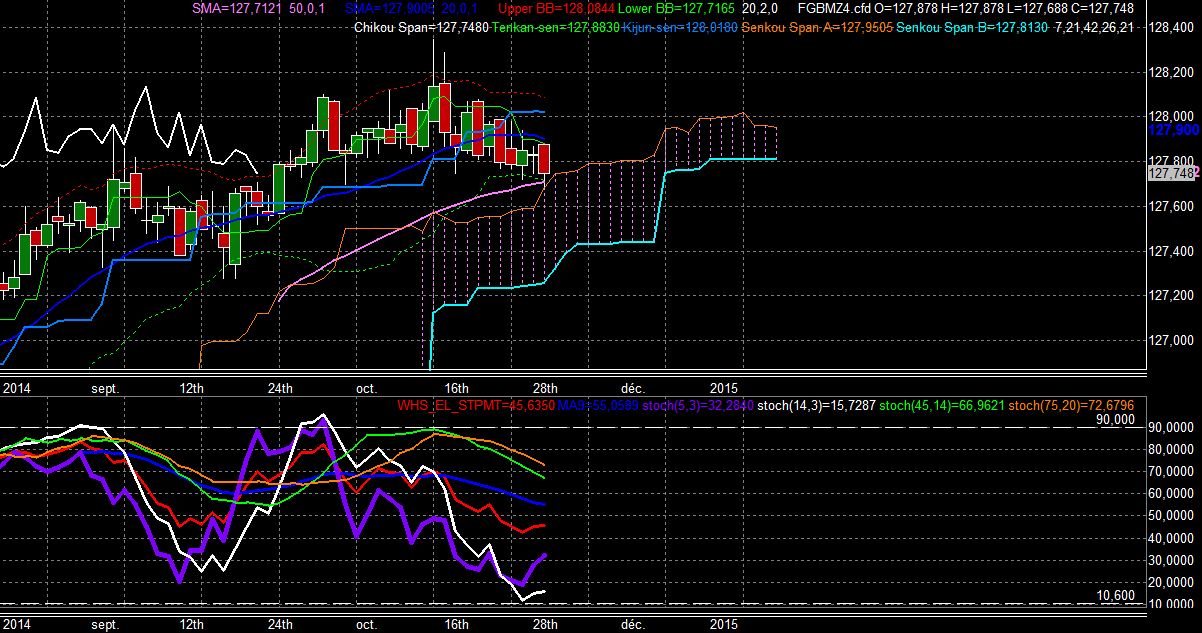Image resolution: width=1202 pixels, height=633 pixels.
Task: Click the déc. label on upper time axis
Action: click(x=633, y=387)
